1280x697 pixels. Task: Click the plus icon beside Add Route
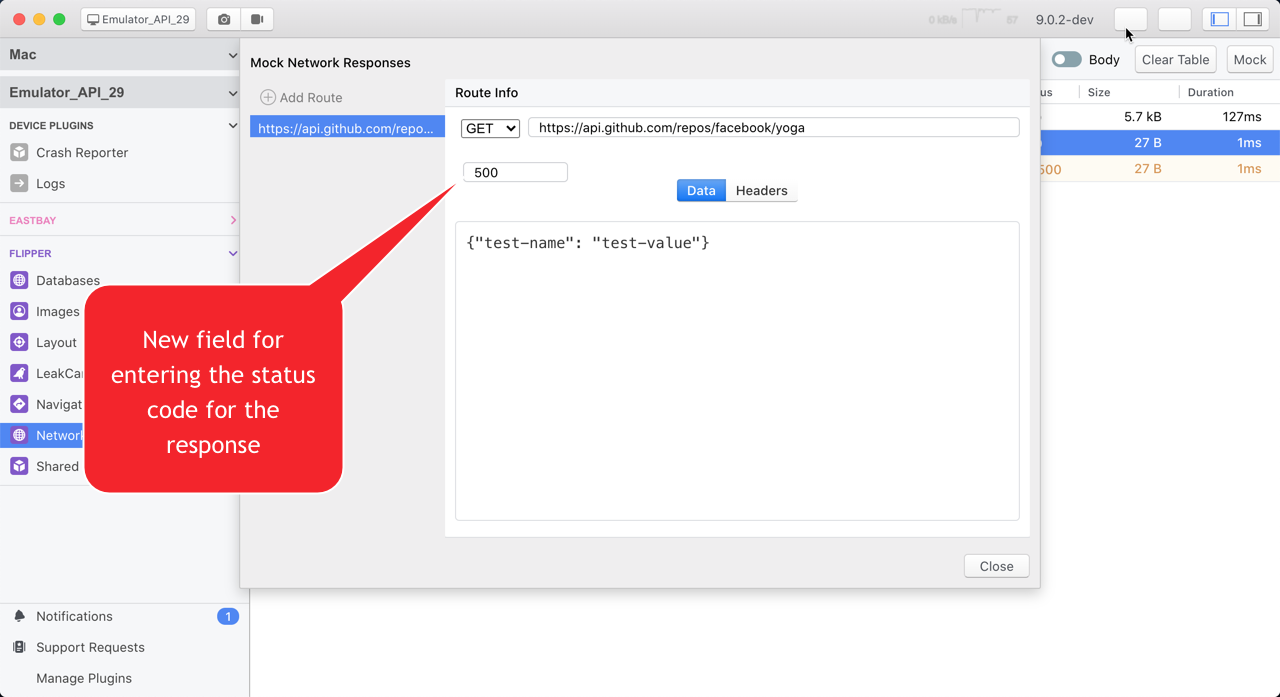pos(268,97)
